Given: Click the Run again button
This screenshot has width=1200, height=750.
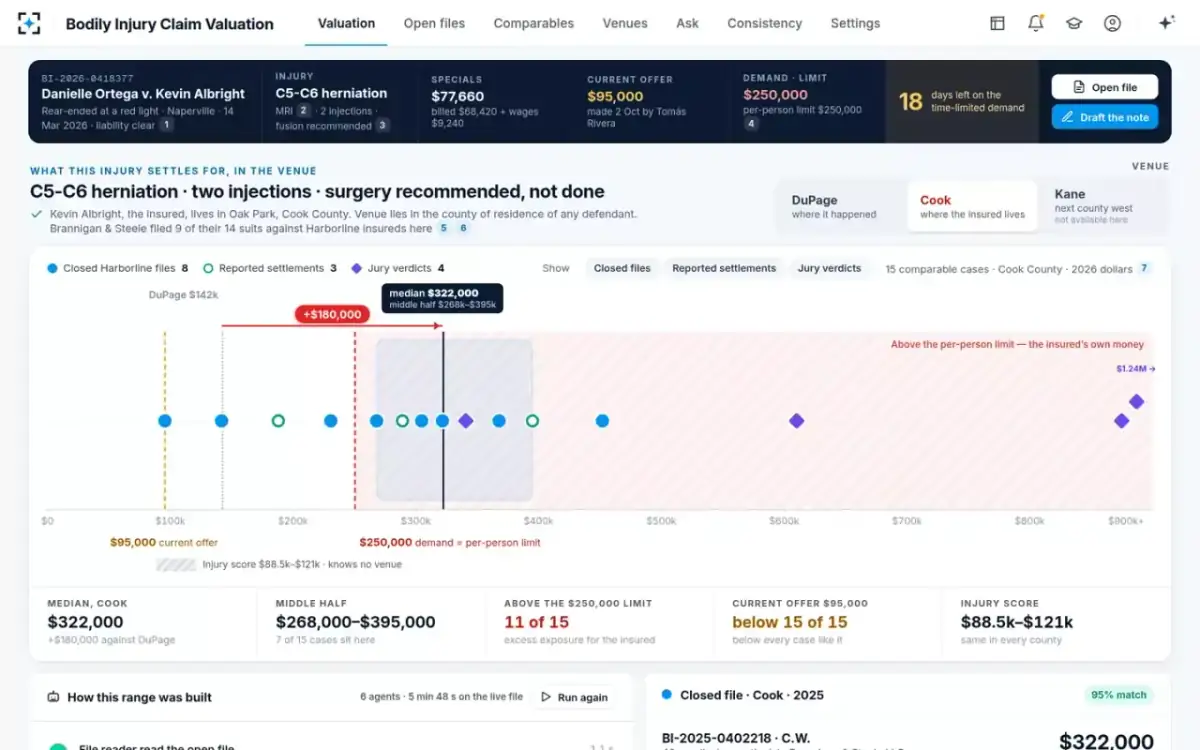Looking at the screenshot, I should click(574, 697).
